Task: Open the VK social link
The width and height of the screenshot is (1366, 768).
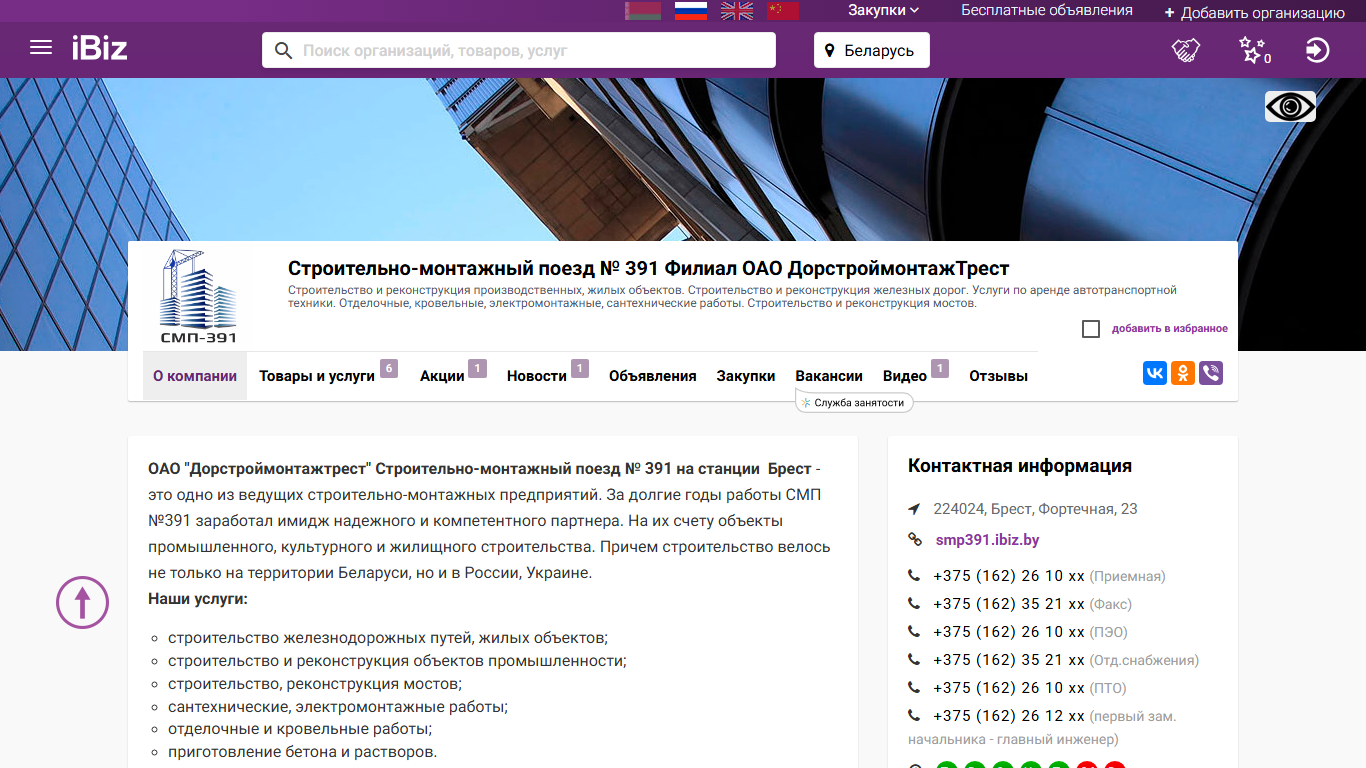Action: tap(1155, 373)
